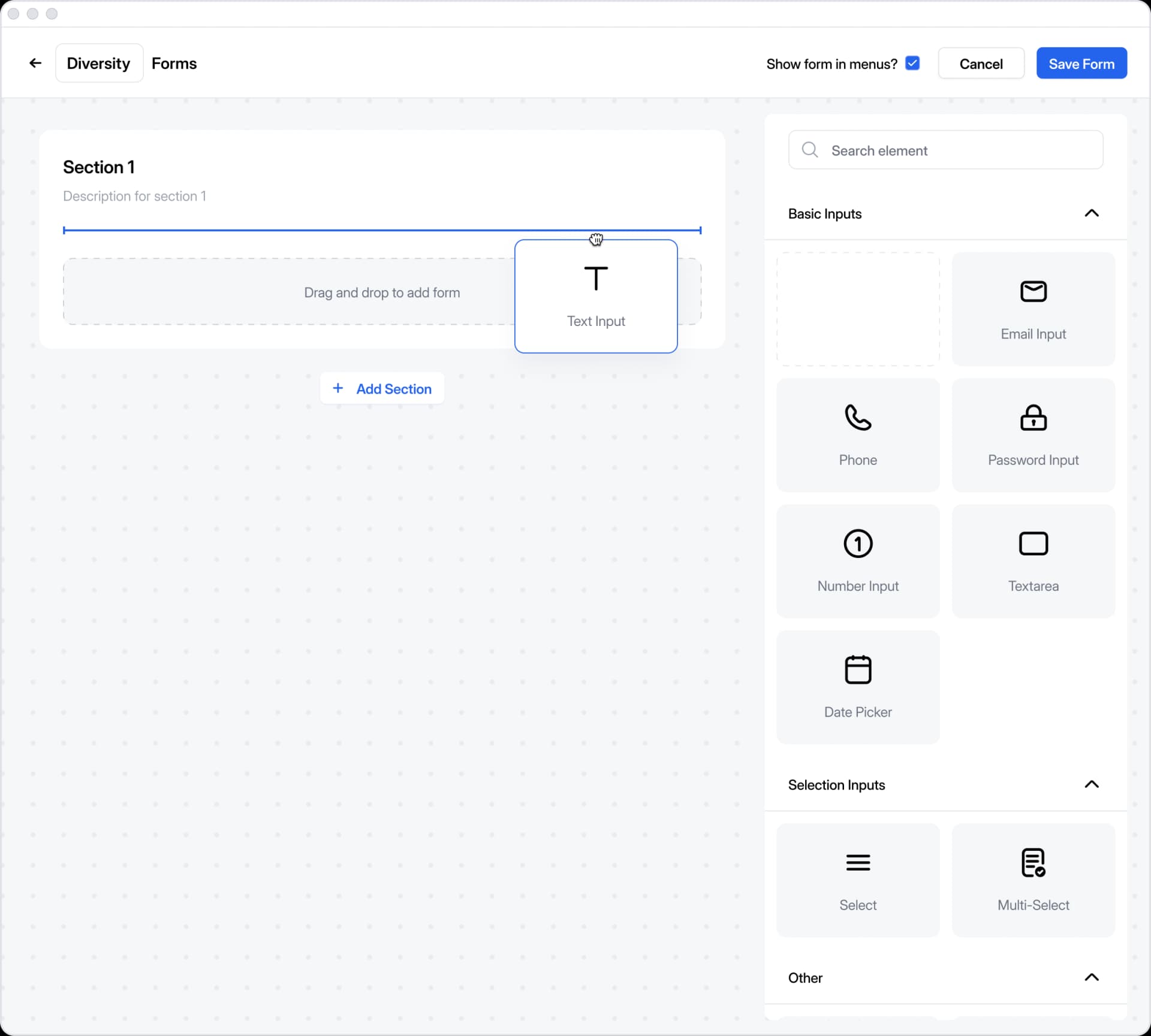
Task: Click the dragged Text Input card
Action: point(596,296)
